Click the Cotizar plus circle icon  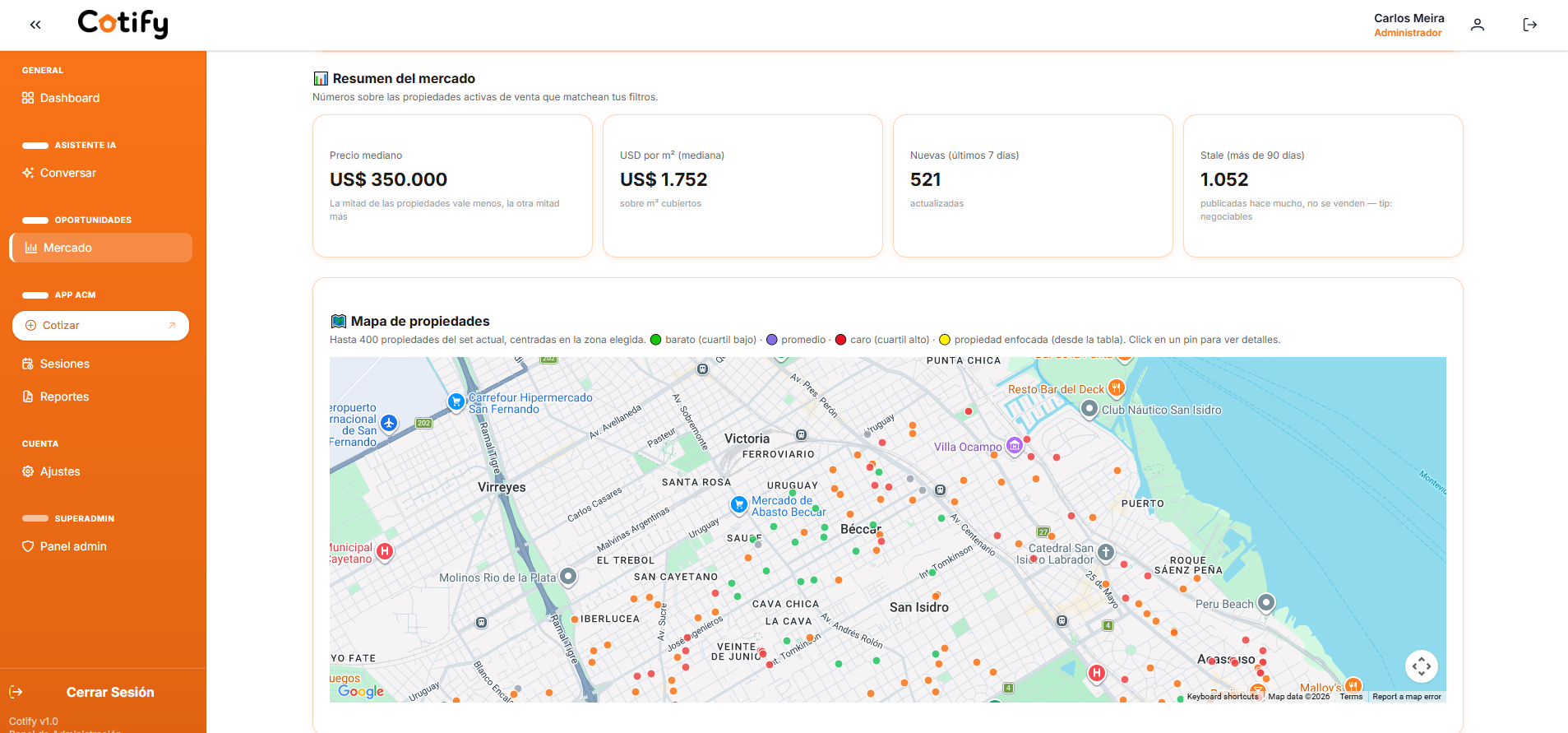click(x=31, y=326)
